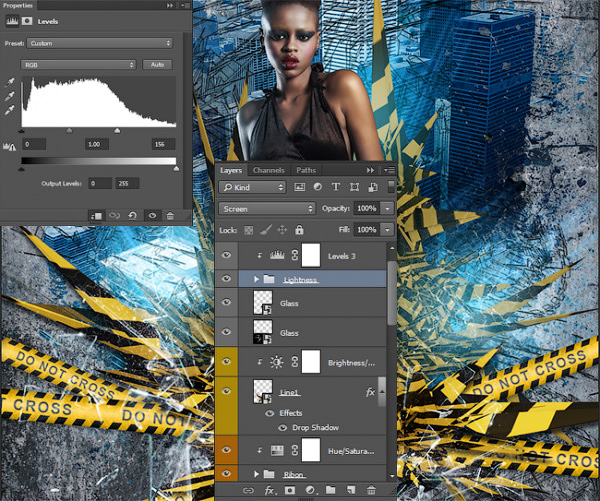Select the white point eyedropper
The height and width of the screenshot is (501, 600).
[x=10, y=110]
